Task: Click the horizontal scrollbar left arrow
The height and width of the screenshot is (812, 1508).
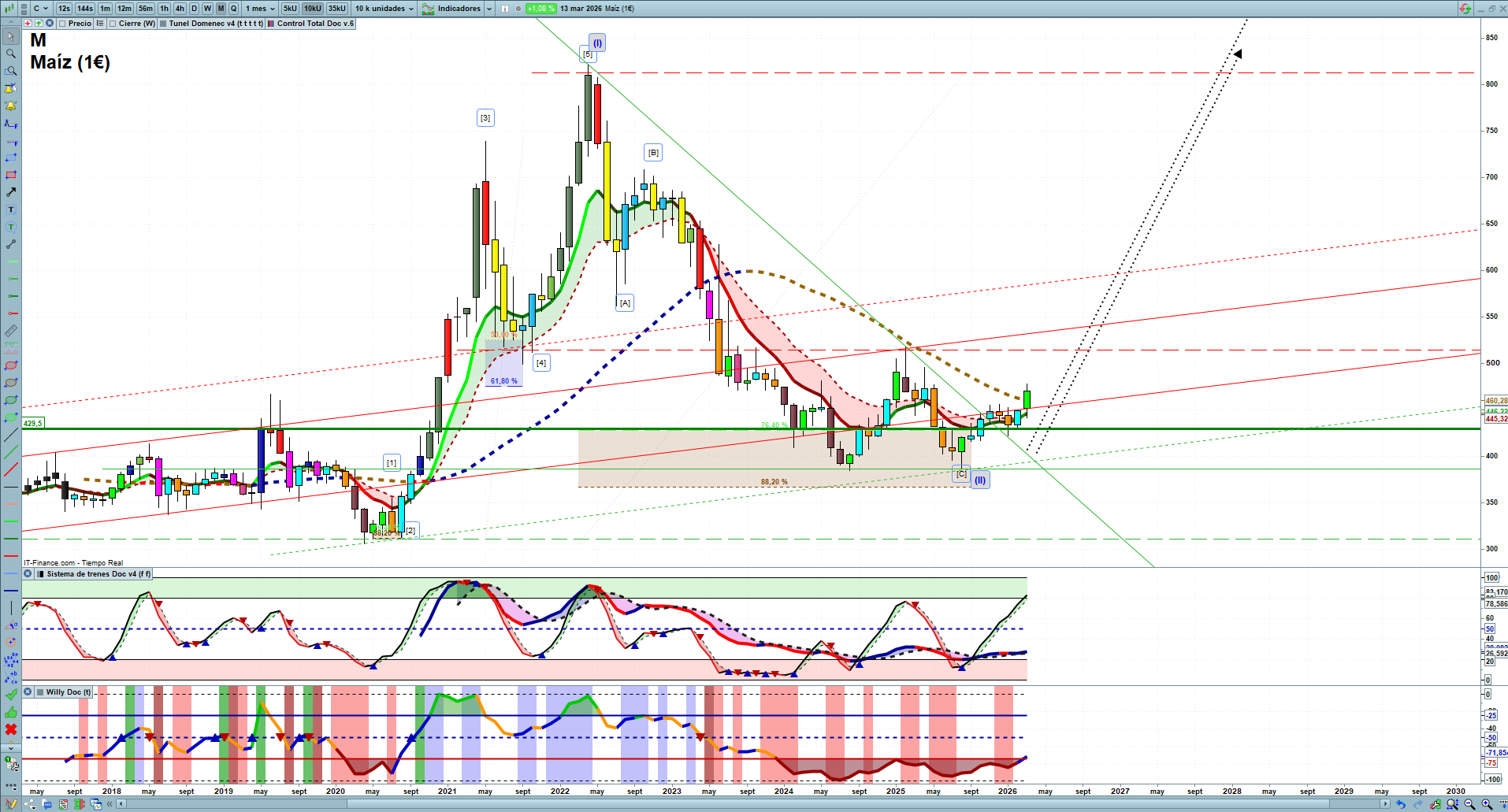Action: tap(121, 804)
